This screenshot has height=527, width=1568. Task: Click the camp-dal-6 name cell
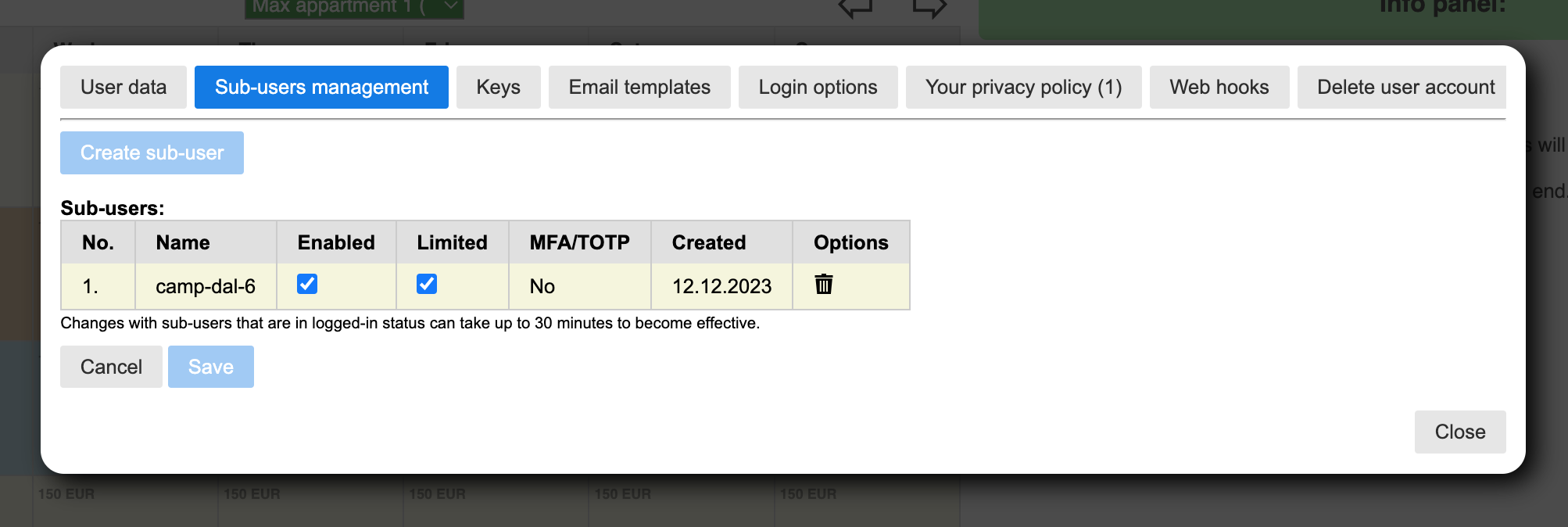[x=206, y=286]
